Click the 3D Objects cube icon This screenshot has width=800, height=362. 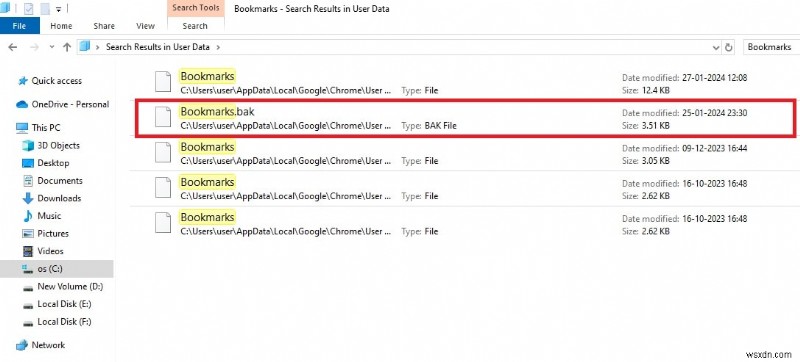point(28,146)
